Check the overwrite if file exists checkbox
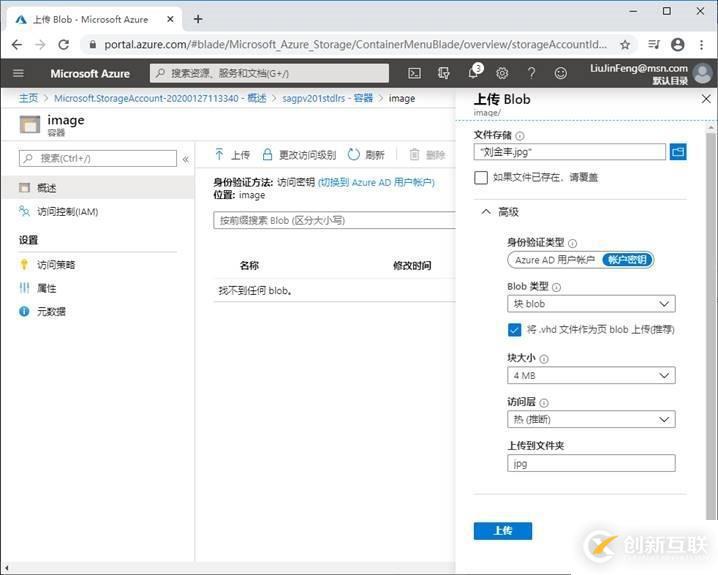 pyautogui.click(x=481, y=177)
